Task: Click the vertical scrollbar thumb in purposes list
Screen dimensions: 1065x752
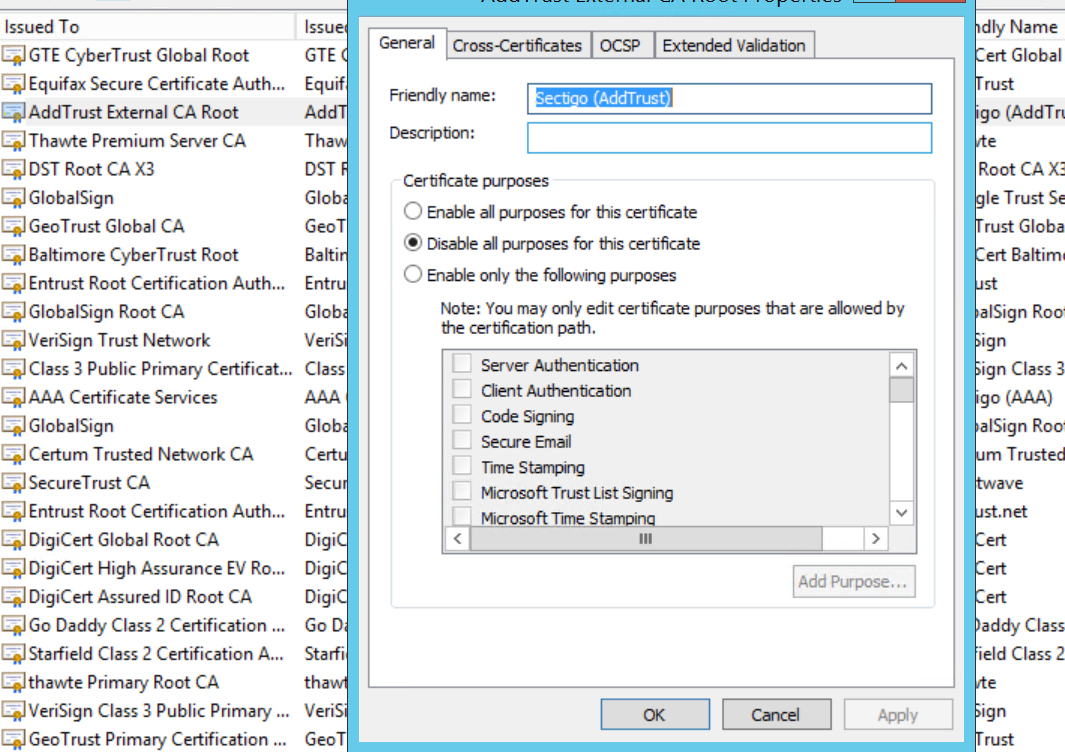Action: (x=901, y=390)
